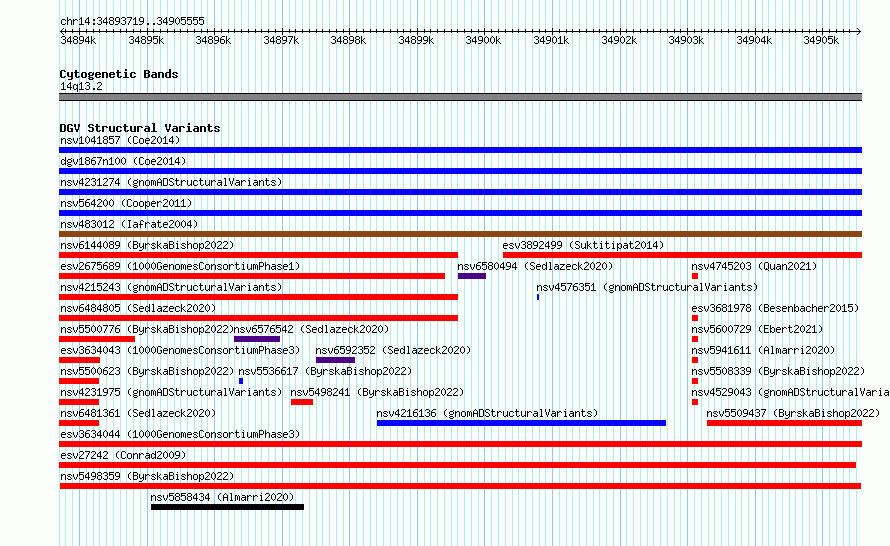Select nsv5509437 (ByrskaBishop2022) label
The image size is (890, 546).
pos(793,413)
